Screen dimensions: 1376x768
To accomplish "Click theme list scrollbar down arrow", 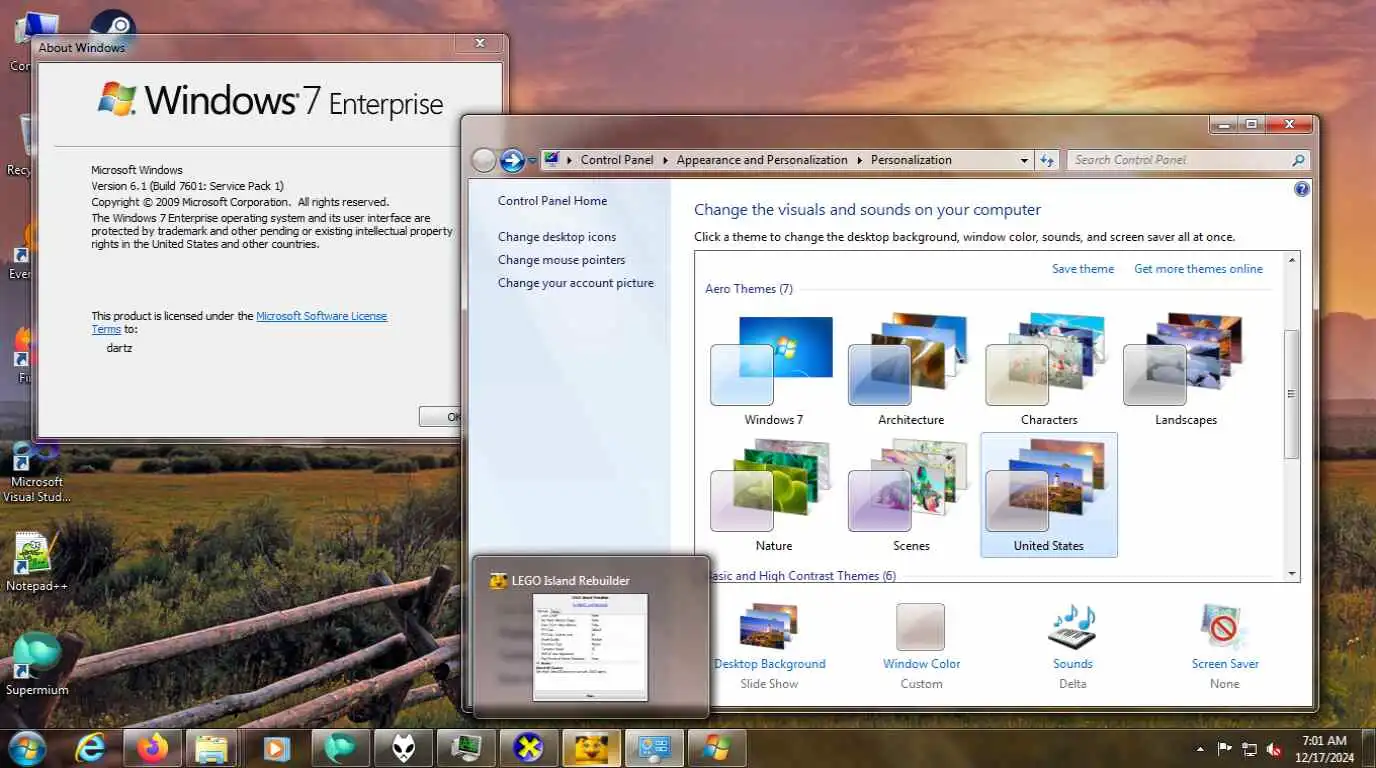I will [x=1291, y=574].
